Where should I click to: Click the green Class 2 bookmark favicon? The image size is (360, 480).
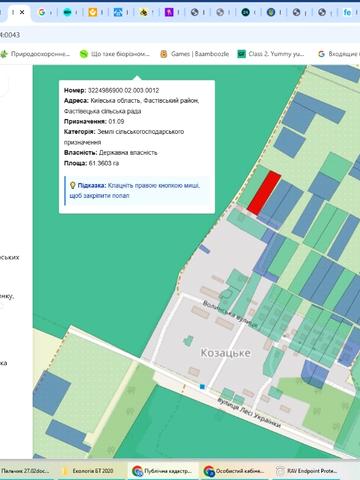241,54
